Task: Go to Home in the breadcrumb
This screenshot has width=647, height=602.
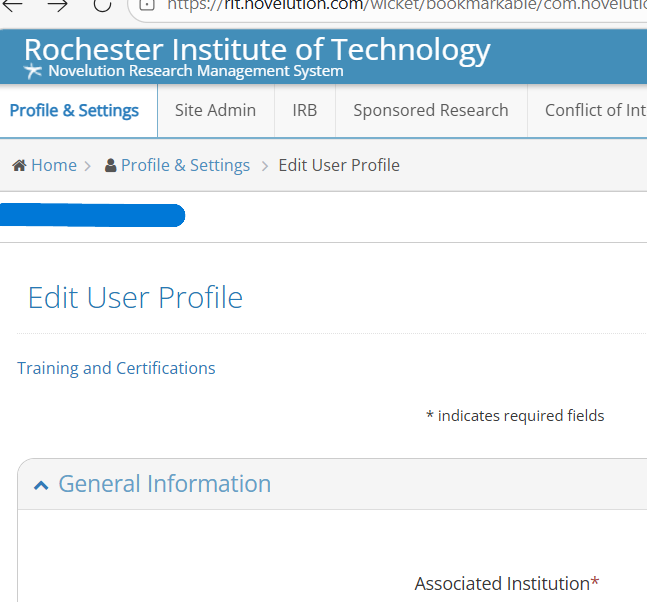Action: click(54, 165)
